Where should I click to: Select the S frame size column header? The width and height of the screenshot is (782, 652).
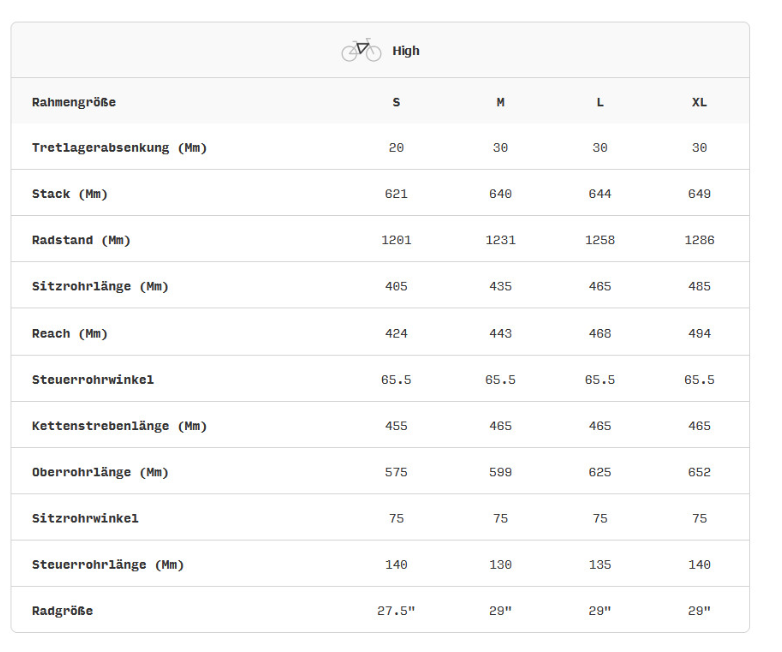pyautogui.click(x=396, y=102)
